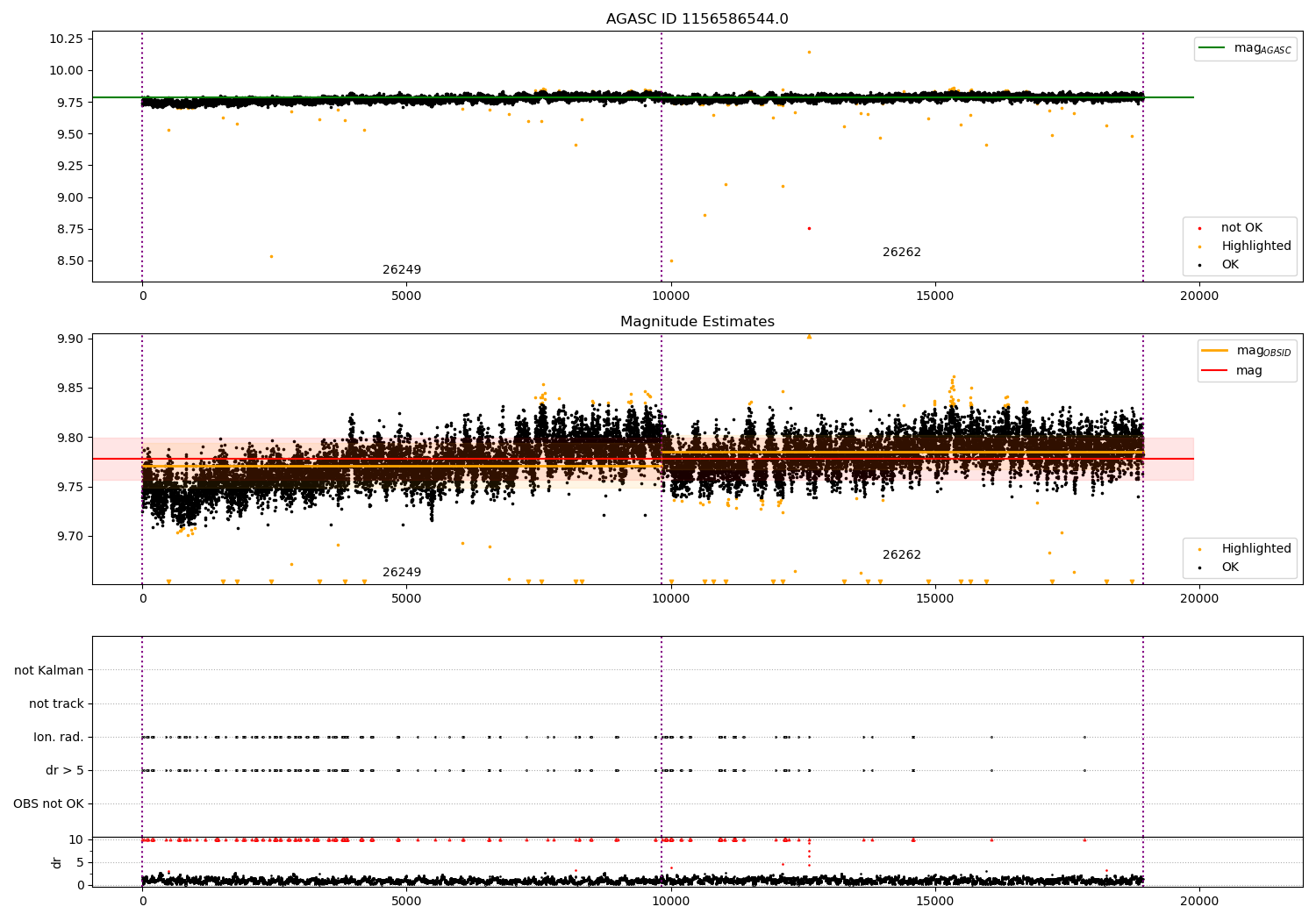Click the 10000 x-axis tick of bottom plot
This screenshot has width=1316, height=921.
[671, 902]
